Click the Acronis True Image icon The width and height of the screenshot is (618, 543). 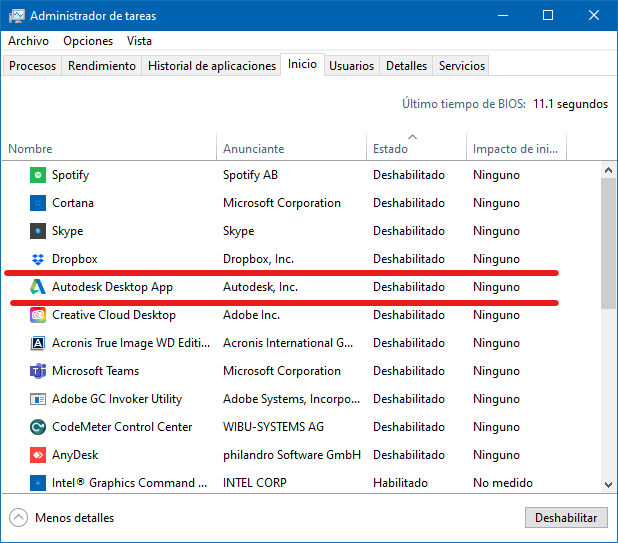tap(38, 343)
